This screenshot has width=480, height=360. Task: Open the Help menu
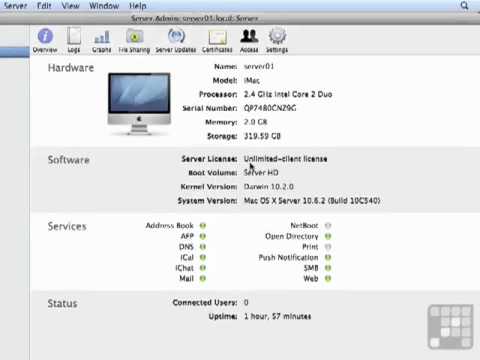tap(138, 6)
